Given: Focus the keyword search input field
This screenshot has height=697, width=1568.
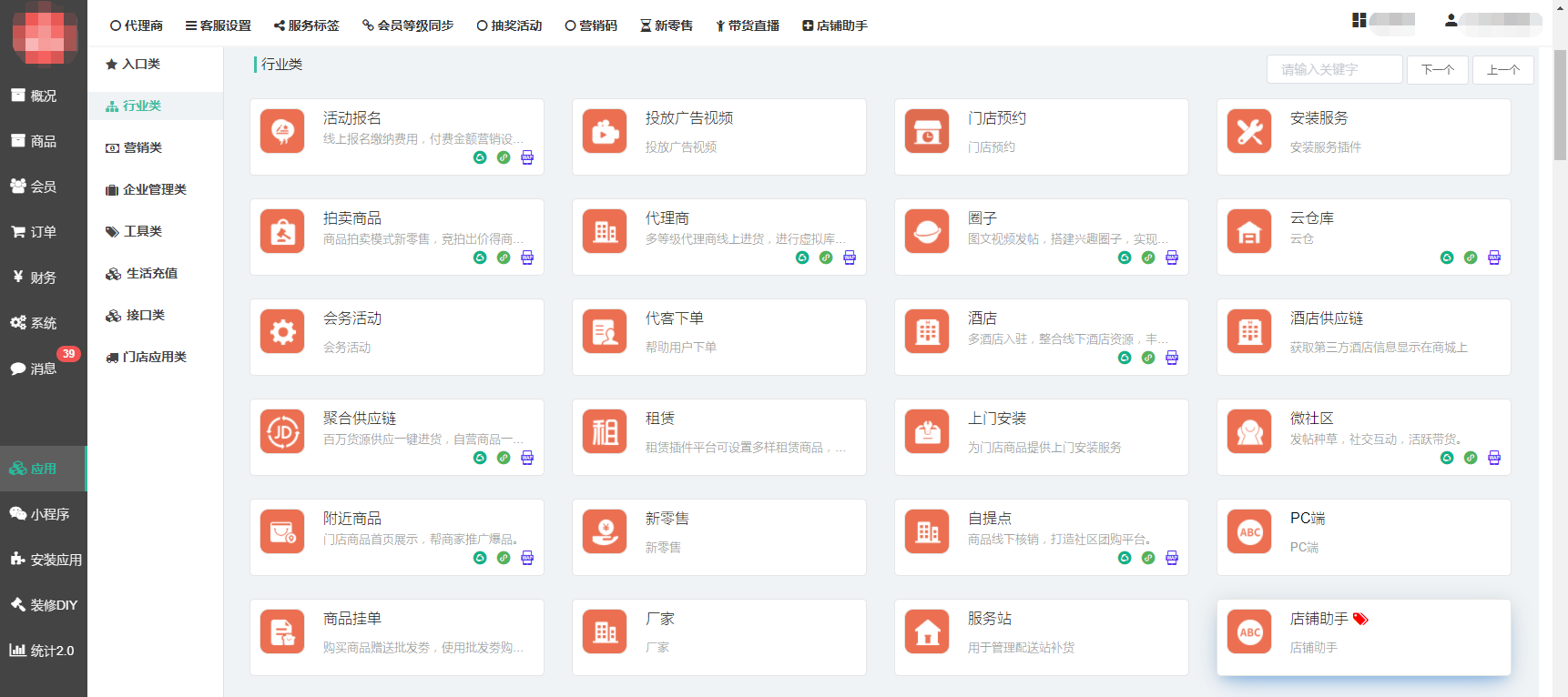Looking at the screenshot, I should [x=1334, y=70].
